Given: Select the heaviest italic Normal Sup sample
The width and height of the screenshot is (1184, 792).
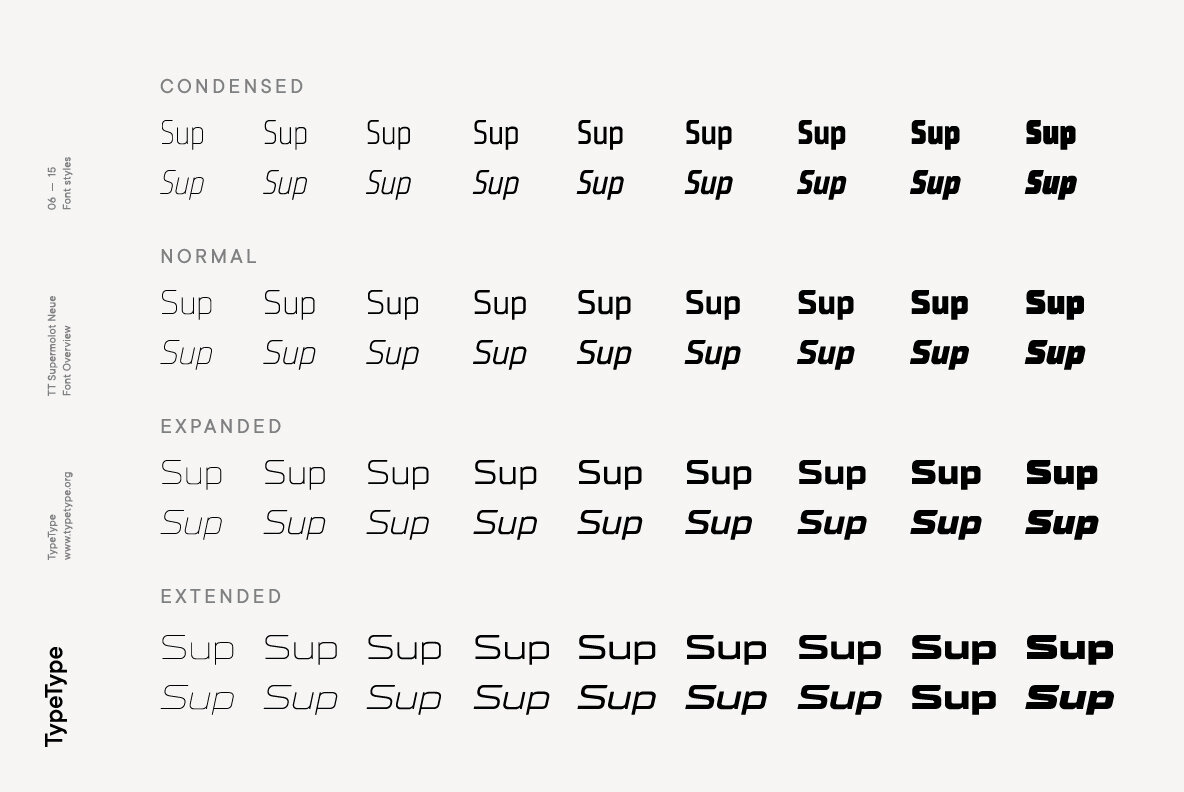Looking at the screenshot, I should pyautogui.click(x=1055, y=353).
